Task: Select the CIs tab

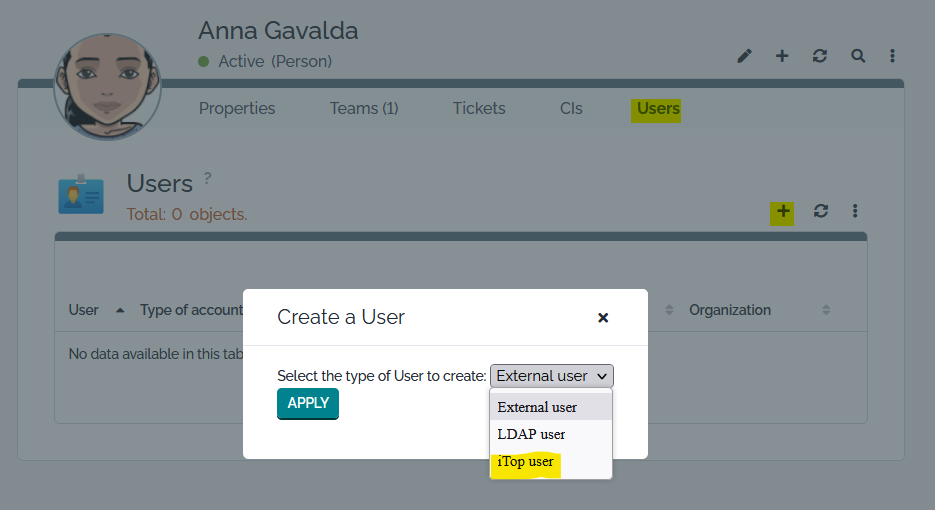Action: click(571, 108)
